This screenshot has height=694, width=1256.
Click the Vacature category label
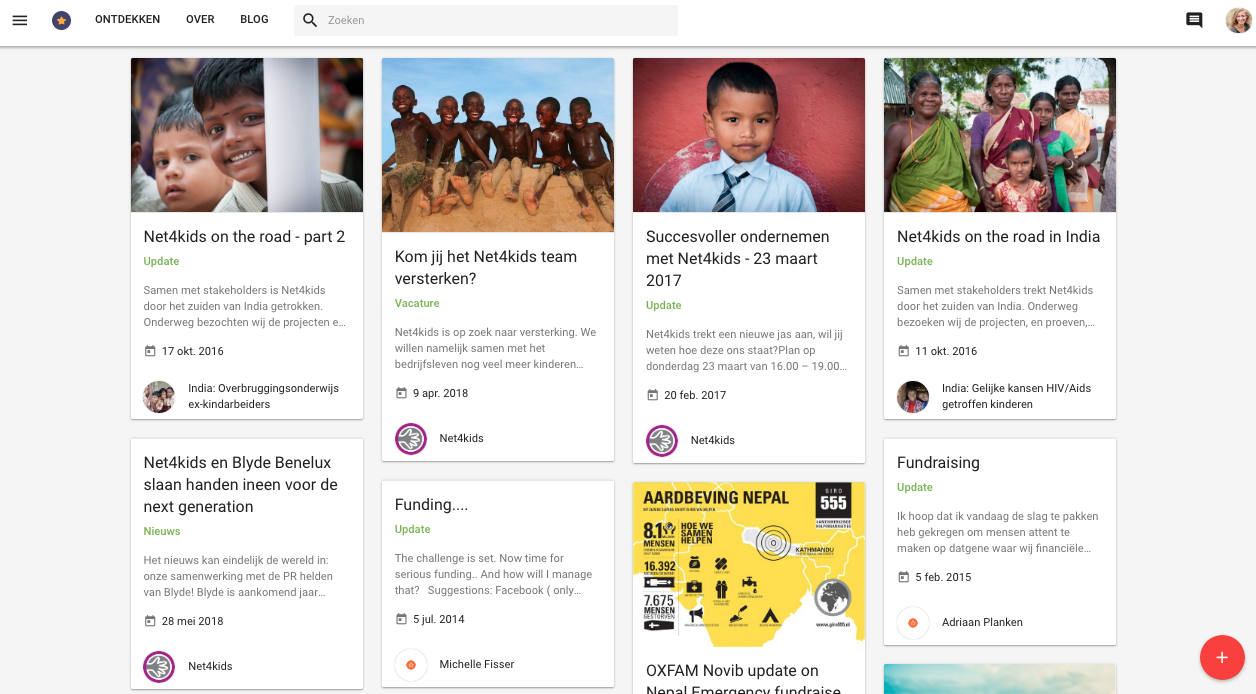(417, 303)
